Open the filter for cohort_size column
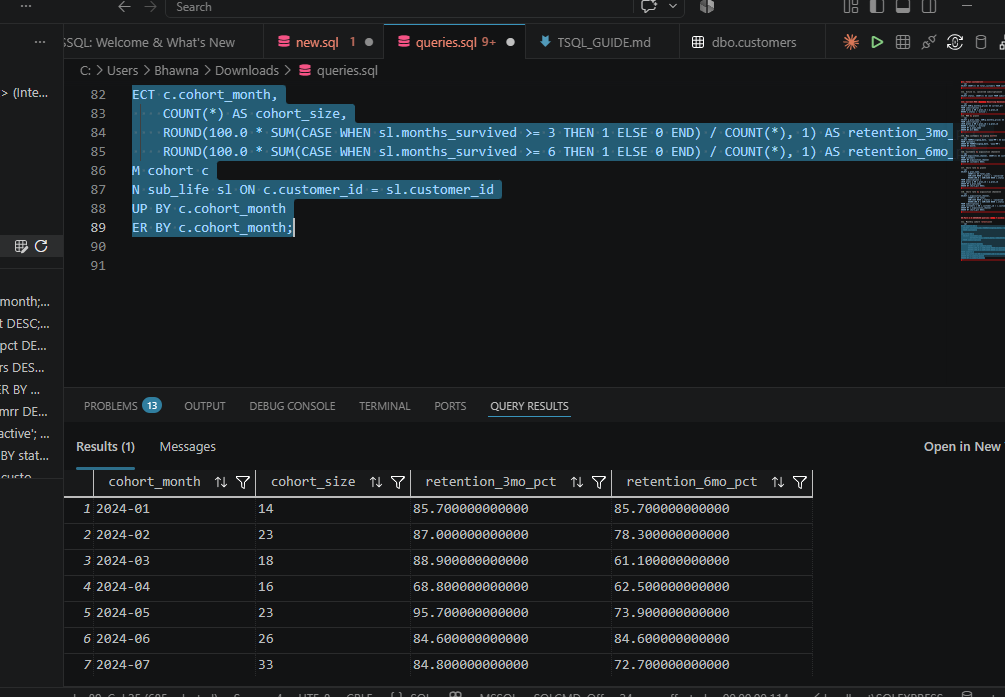1005x697 pixels. click(x=398, y=482)
